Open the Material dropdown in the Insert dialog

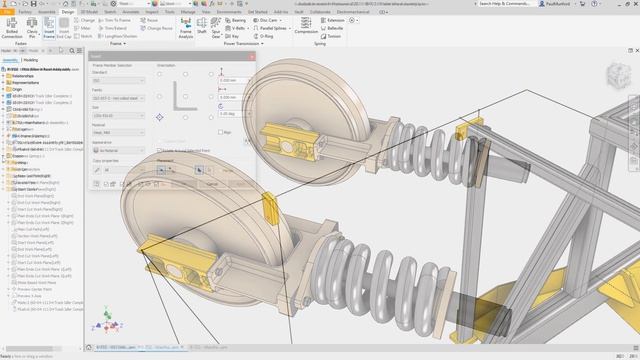pos(118,133)
